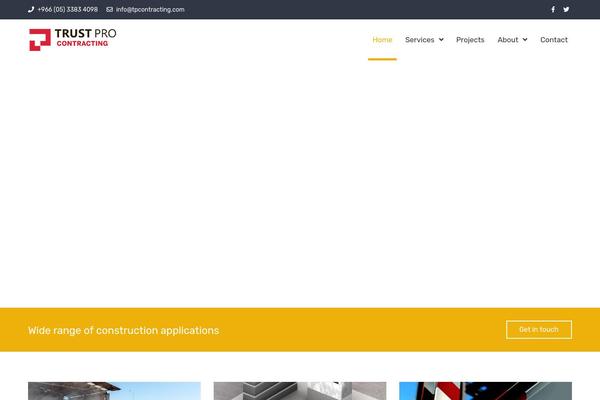Open the Twitter icon link
The width and height of the screenshot is (600, 400).
pyautogui.click(x=566, y=9)
